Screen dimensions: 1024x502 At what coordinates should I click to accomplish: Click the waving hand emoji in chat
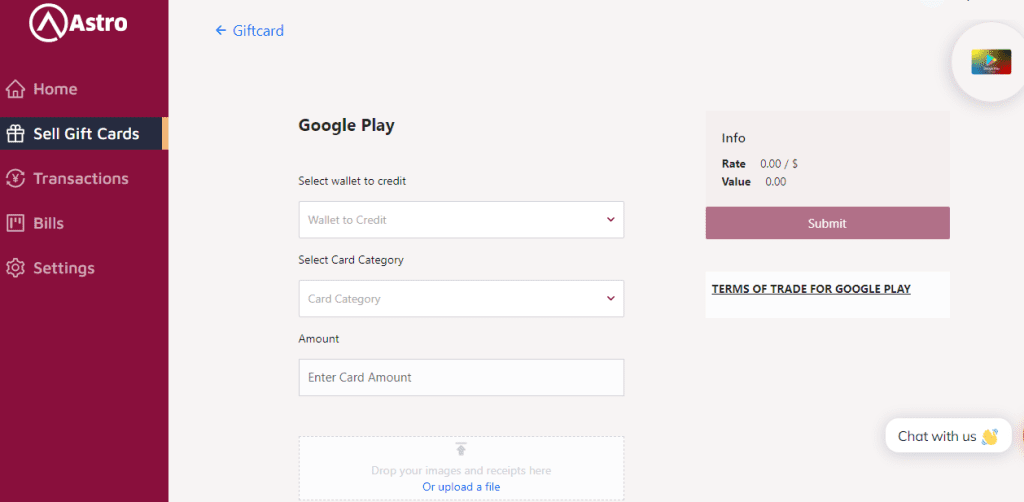[989, 436]
